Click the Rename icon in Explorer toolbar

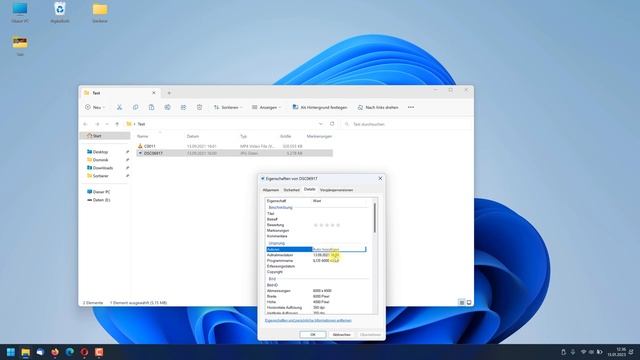(167, 107)
